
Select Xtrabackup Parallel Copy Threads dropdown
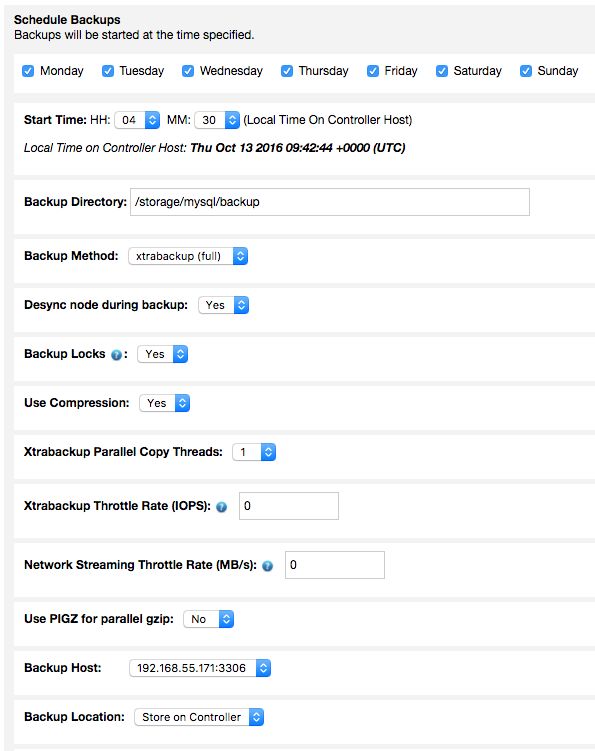coord(254,452)
